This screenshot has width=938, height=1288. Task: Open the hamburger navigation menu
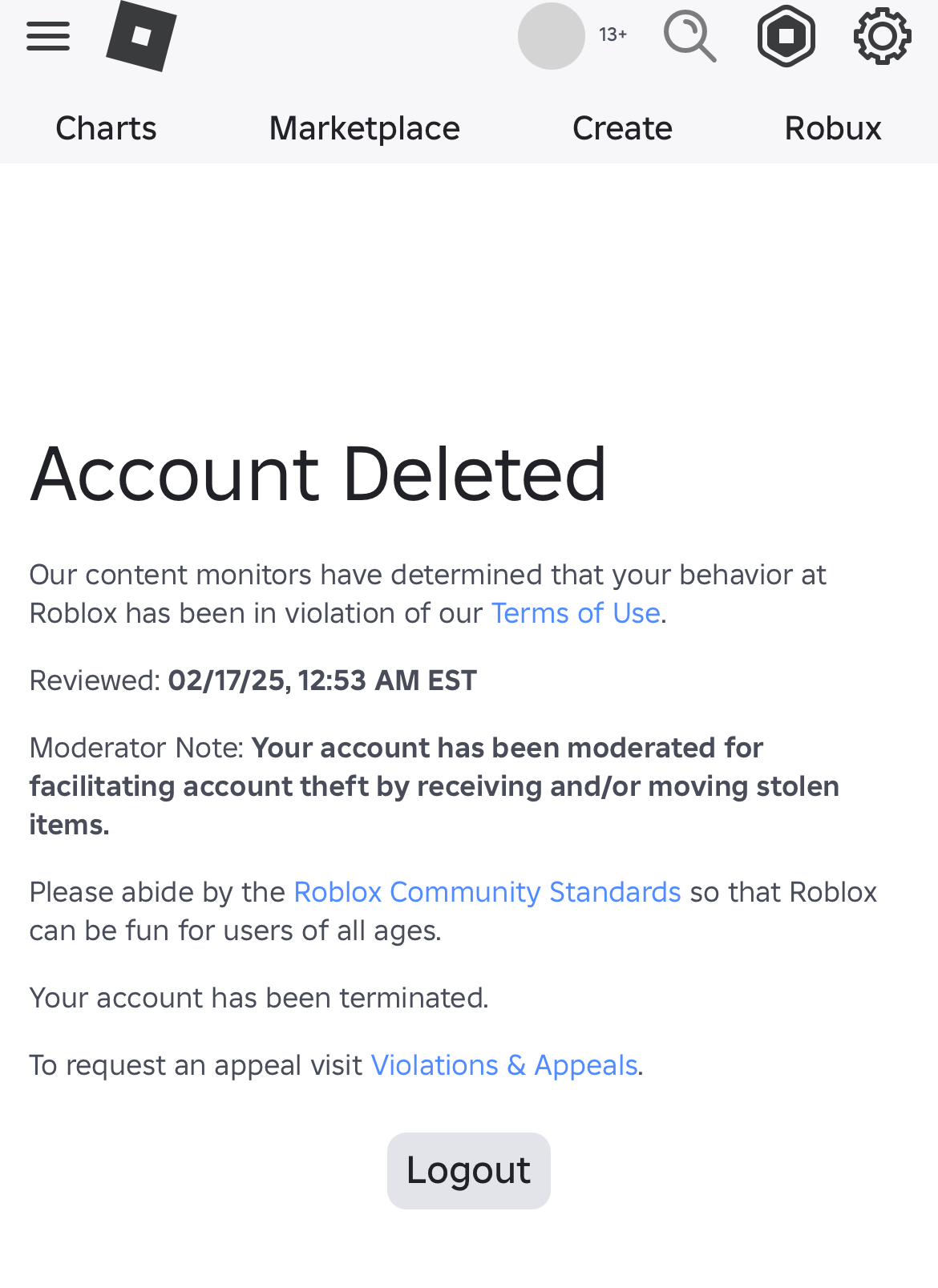(x=47, y=35)
